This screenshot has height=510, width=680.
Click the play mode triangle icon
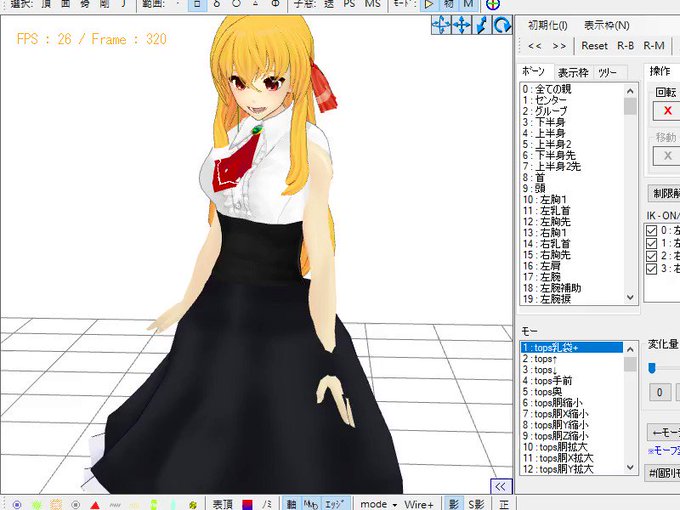tap(429, 4)
